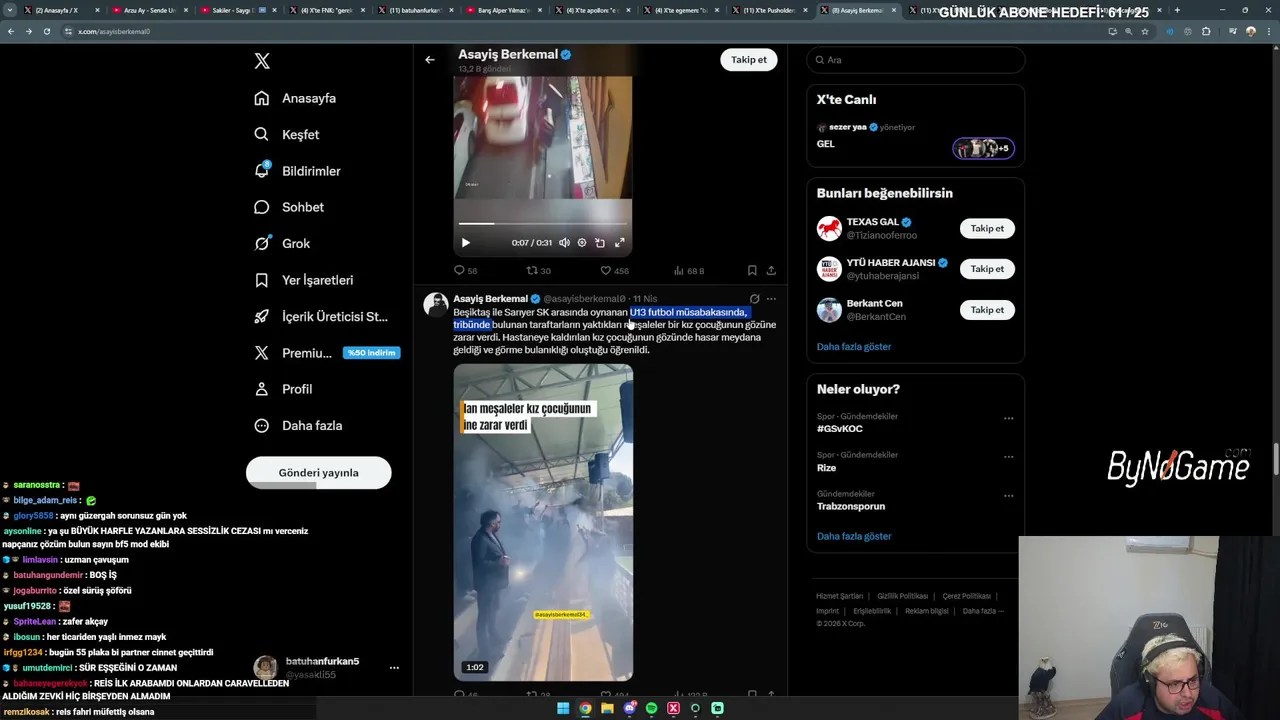Open the 11 Nis post timestamp
This screenshot has width=1280, height=720.
(x=645, y=299)
